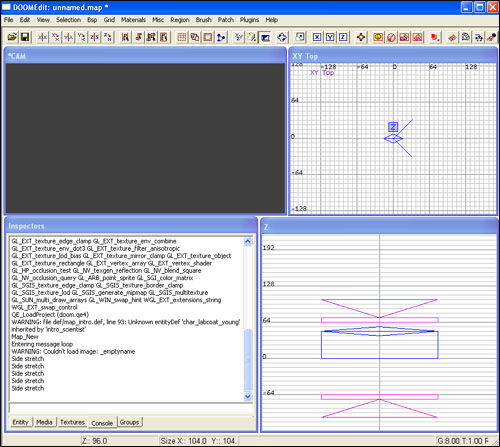
Task: Click the Y axis lock button
Action: pos(330,37)
